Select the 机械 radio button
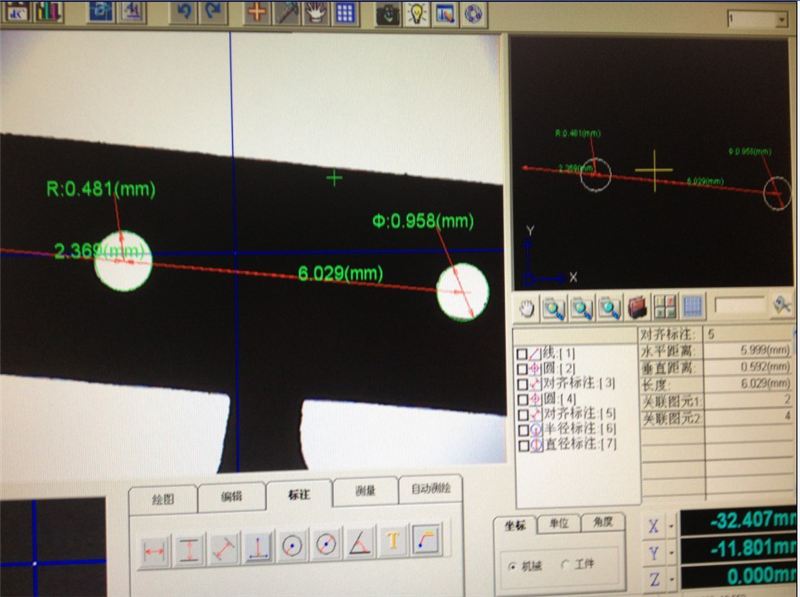Screen dimensions: 800x597 (512, 566)
